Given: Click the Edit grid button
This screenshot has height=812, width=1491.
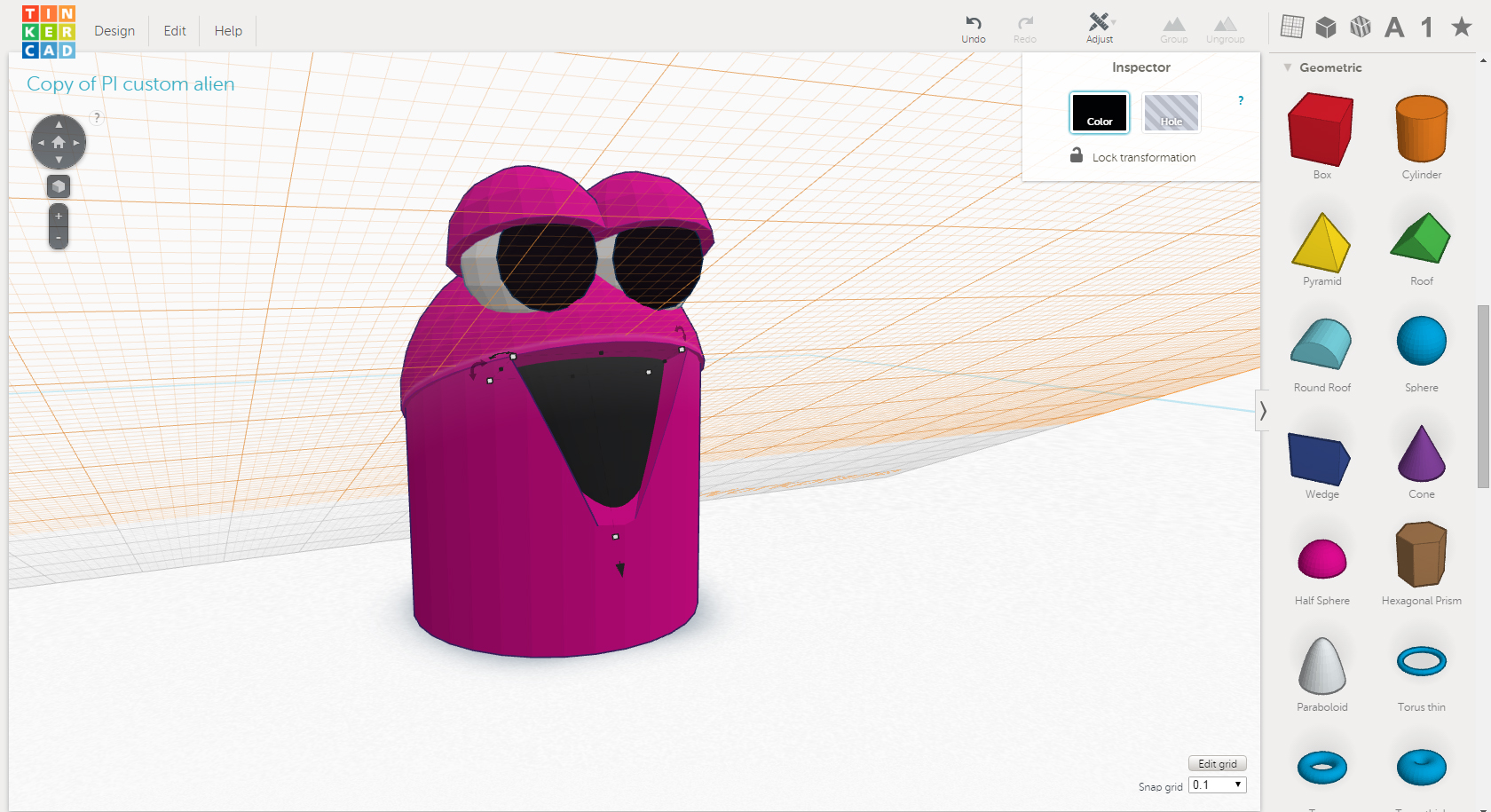Looking at the screenshot, I should tap(1218, 764).
